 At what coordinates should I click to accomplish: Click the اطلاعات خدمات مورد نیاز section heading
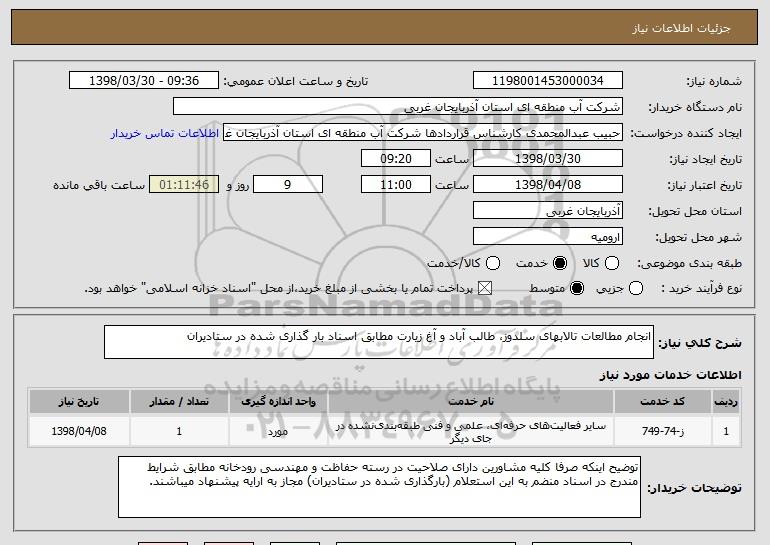[x=670, y=375]
